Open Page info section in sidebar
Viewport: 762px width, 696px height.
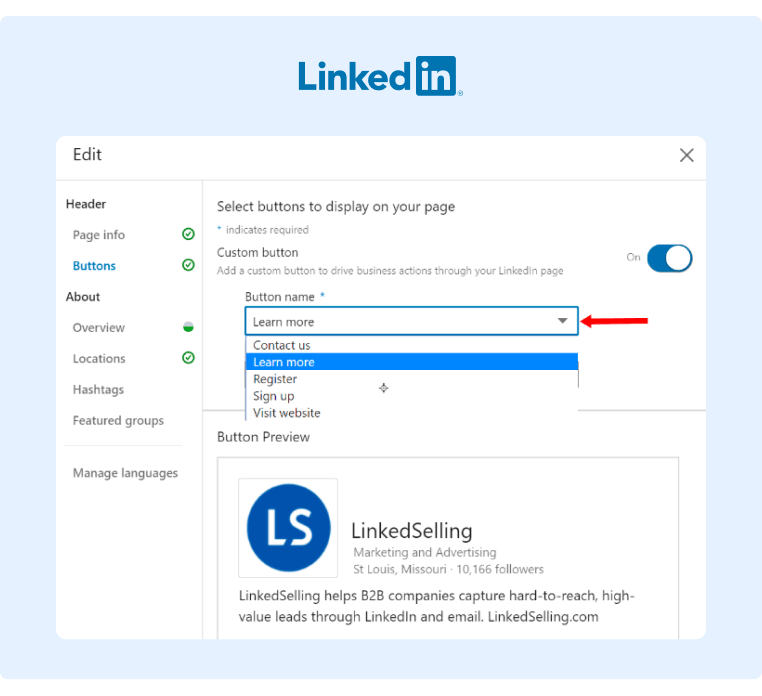[x=99, y=235]
